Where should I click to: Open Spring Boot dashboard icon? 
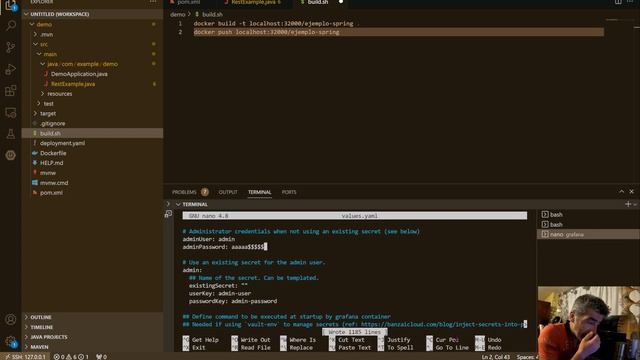(x=11, y=155)
